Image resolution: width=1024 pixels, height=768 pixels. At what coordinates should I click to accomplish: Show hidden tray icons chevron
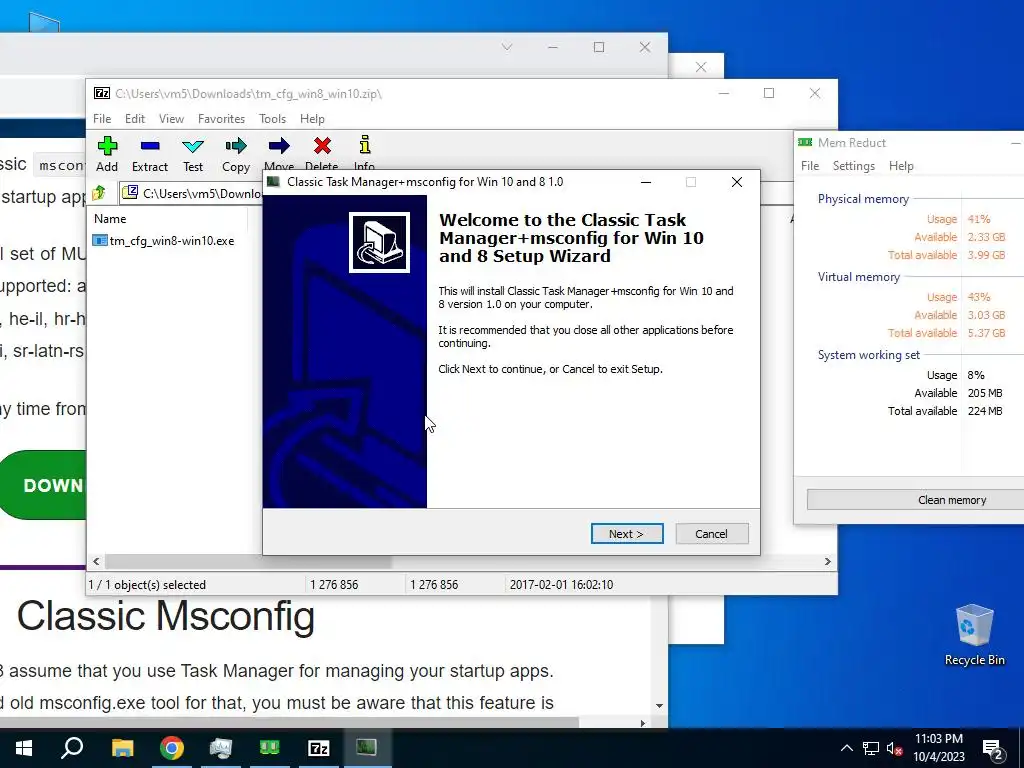(846, 748)
